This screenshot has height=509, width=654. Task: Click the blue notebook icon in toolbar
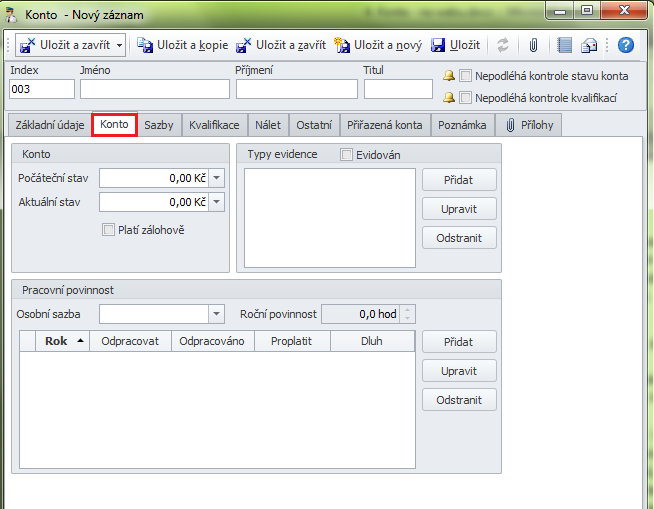(565, 45)
